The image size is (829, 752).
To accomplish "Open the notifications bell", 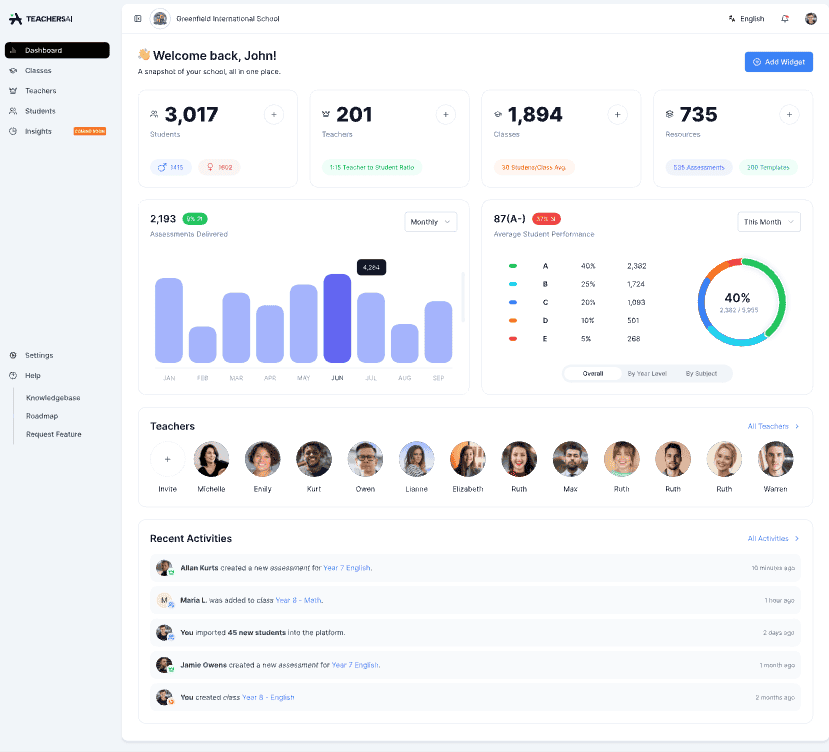I will 785,18.
